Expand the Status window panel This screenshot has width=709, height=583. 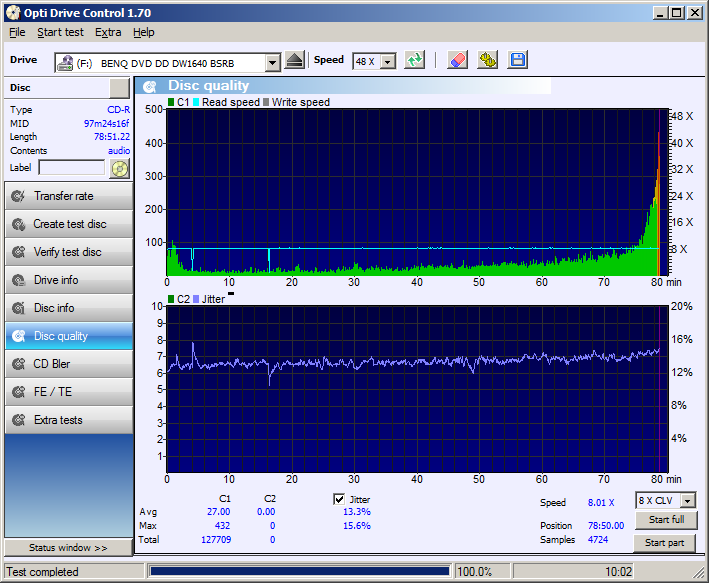click(x=68, y=548)
